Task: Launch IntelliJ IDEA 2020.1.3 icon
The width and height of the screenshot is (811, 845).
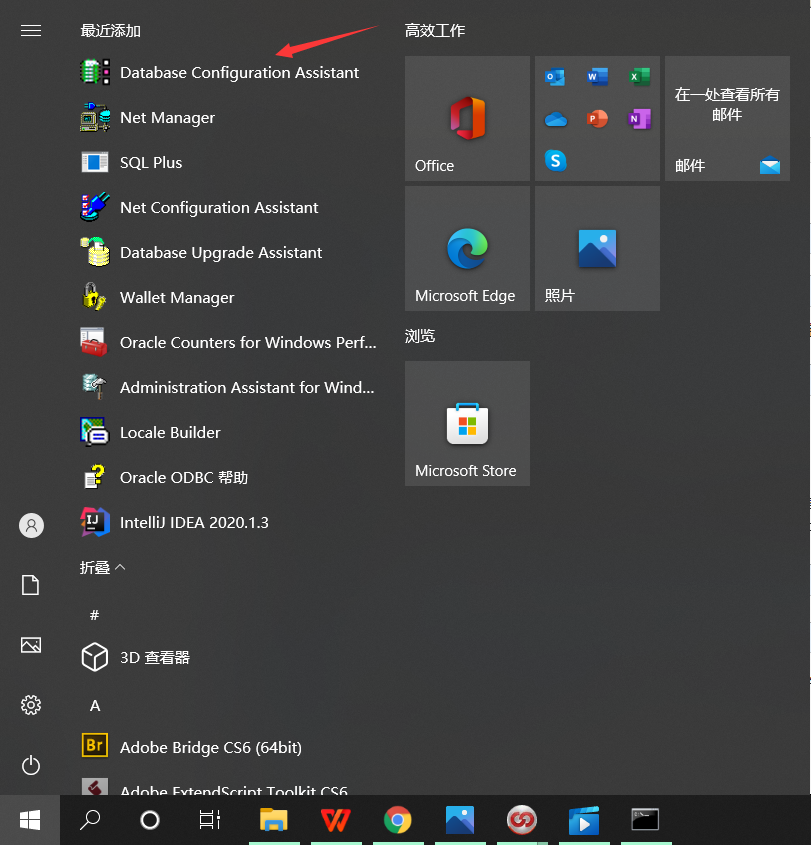Action: (x=95, y=522)
